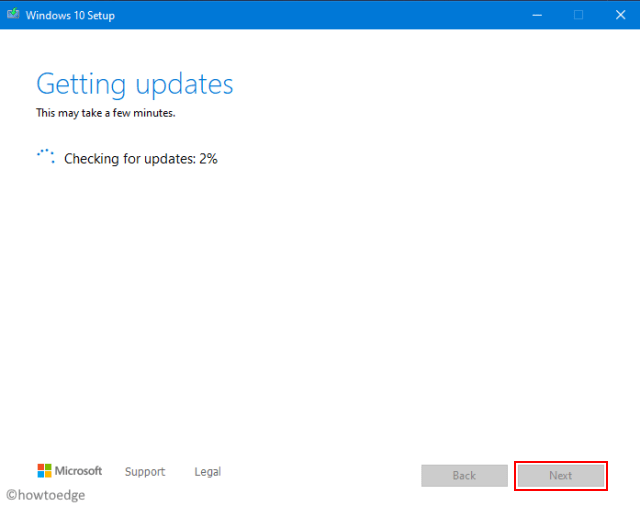Viewport: 640px width, 506px height.
Task: Click the Back button
Action: (464, 476)
